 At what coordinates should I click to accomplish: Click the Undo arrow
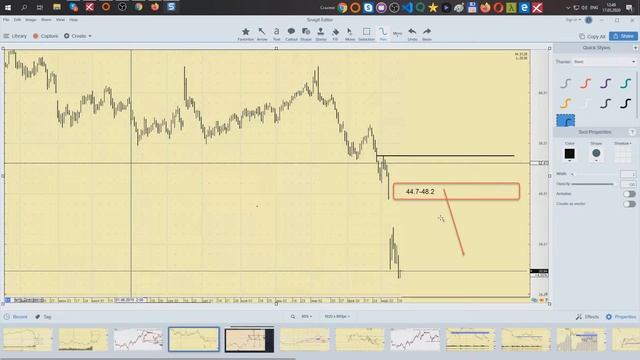click(412, 34)
